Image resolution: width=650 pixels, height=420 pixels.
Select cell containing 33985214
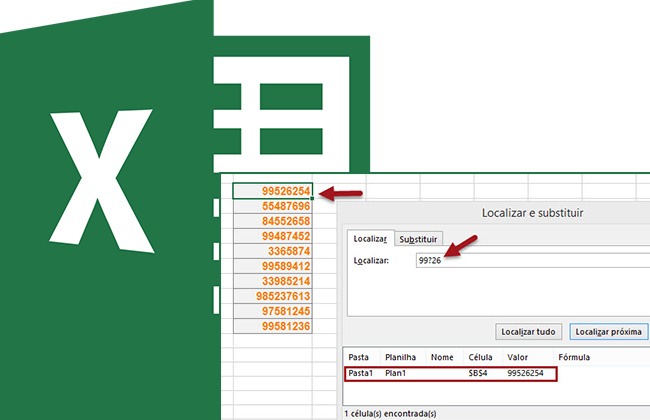tap(273, 281)
